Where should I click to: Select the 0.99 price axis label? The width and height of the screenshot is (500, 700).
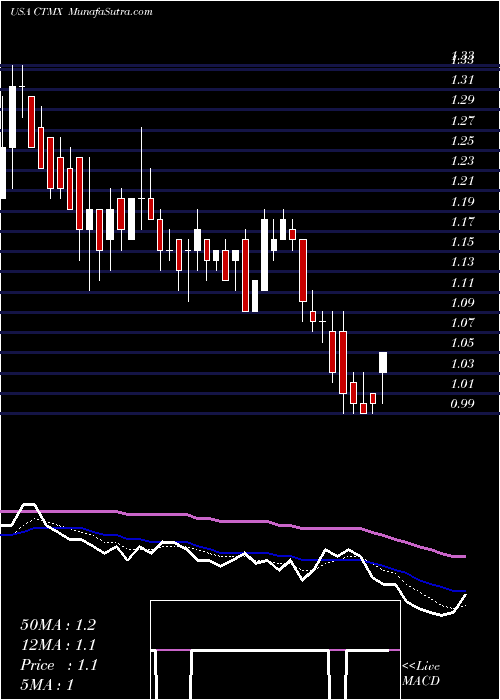462,404
